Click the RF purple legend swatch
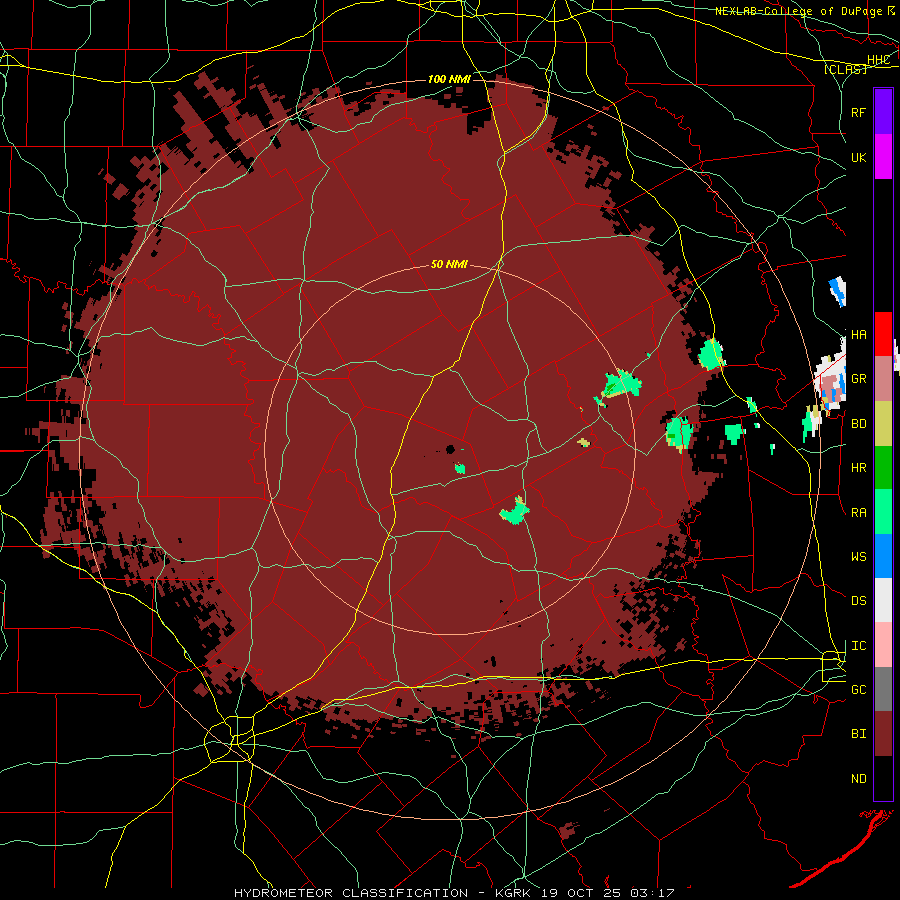Image resolution: width=900 pixels, height=900 pixels. (883, 112)
